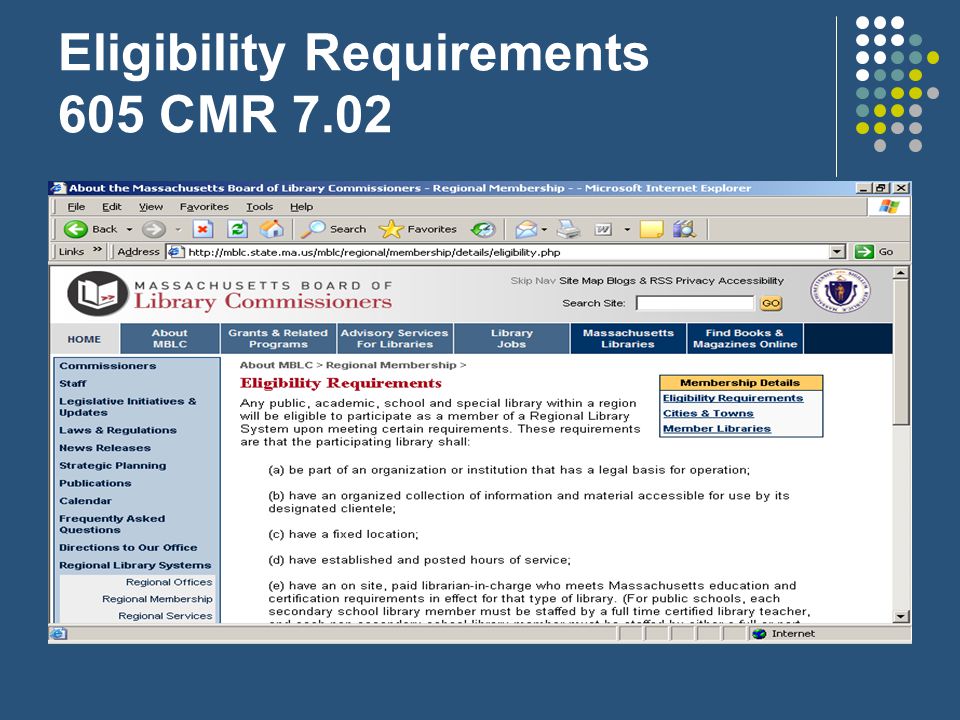The height and width of the screenshot is (720, 960).
Task: Open the Help menu
Action: click(x=301, y=207)
